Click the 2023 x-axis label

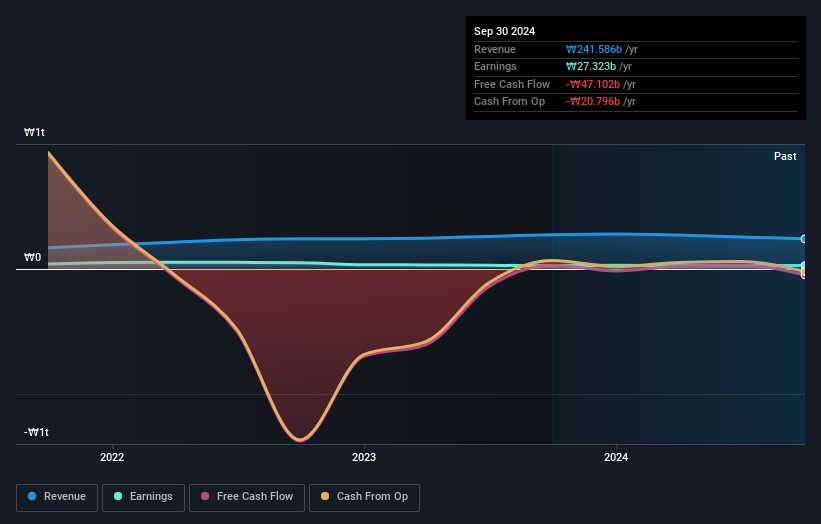point(364,457)
